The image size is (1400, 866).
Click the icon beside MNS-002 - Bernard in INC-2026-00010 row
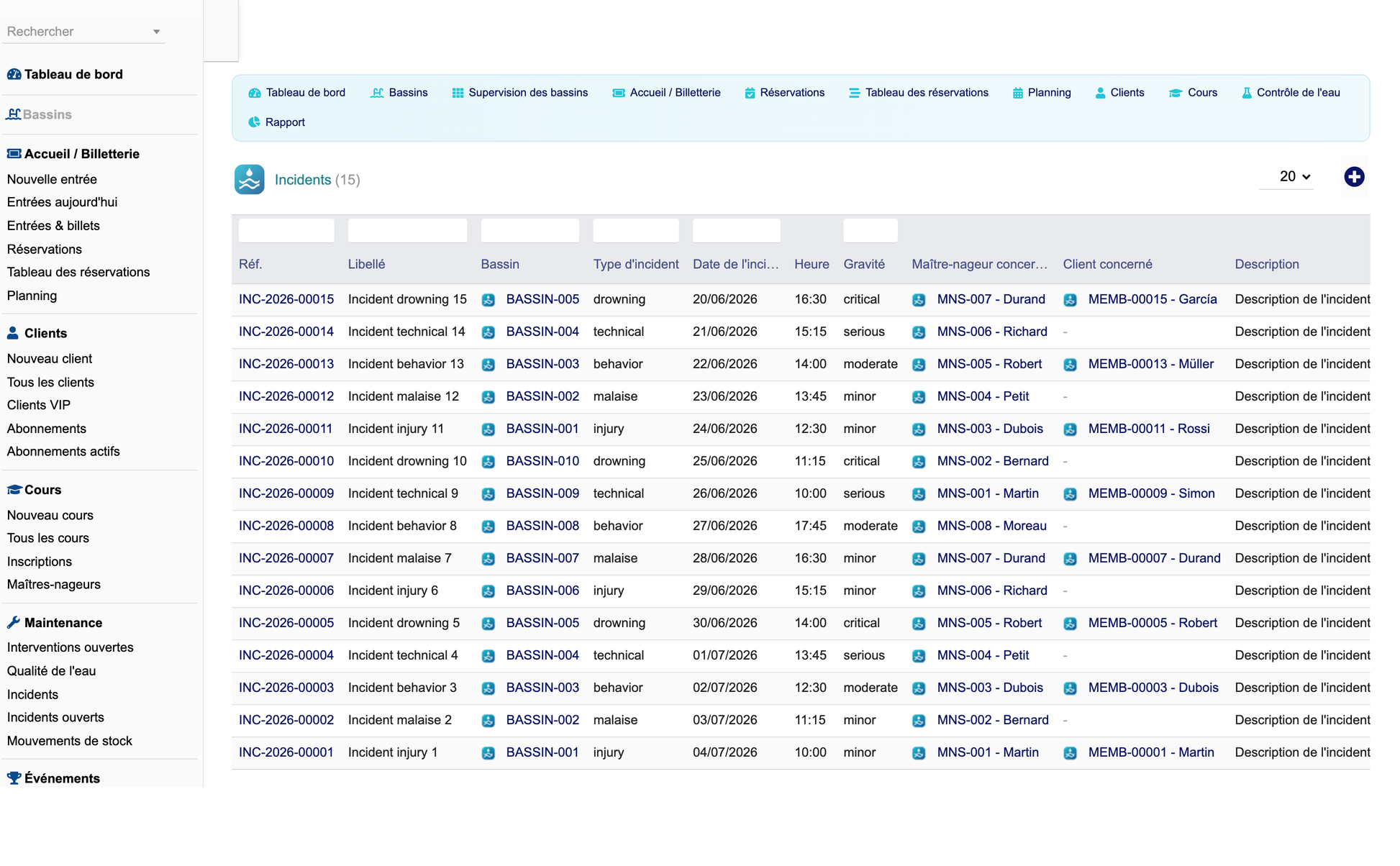[x=919, y=462]
